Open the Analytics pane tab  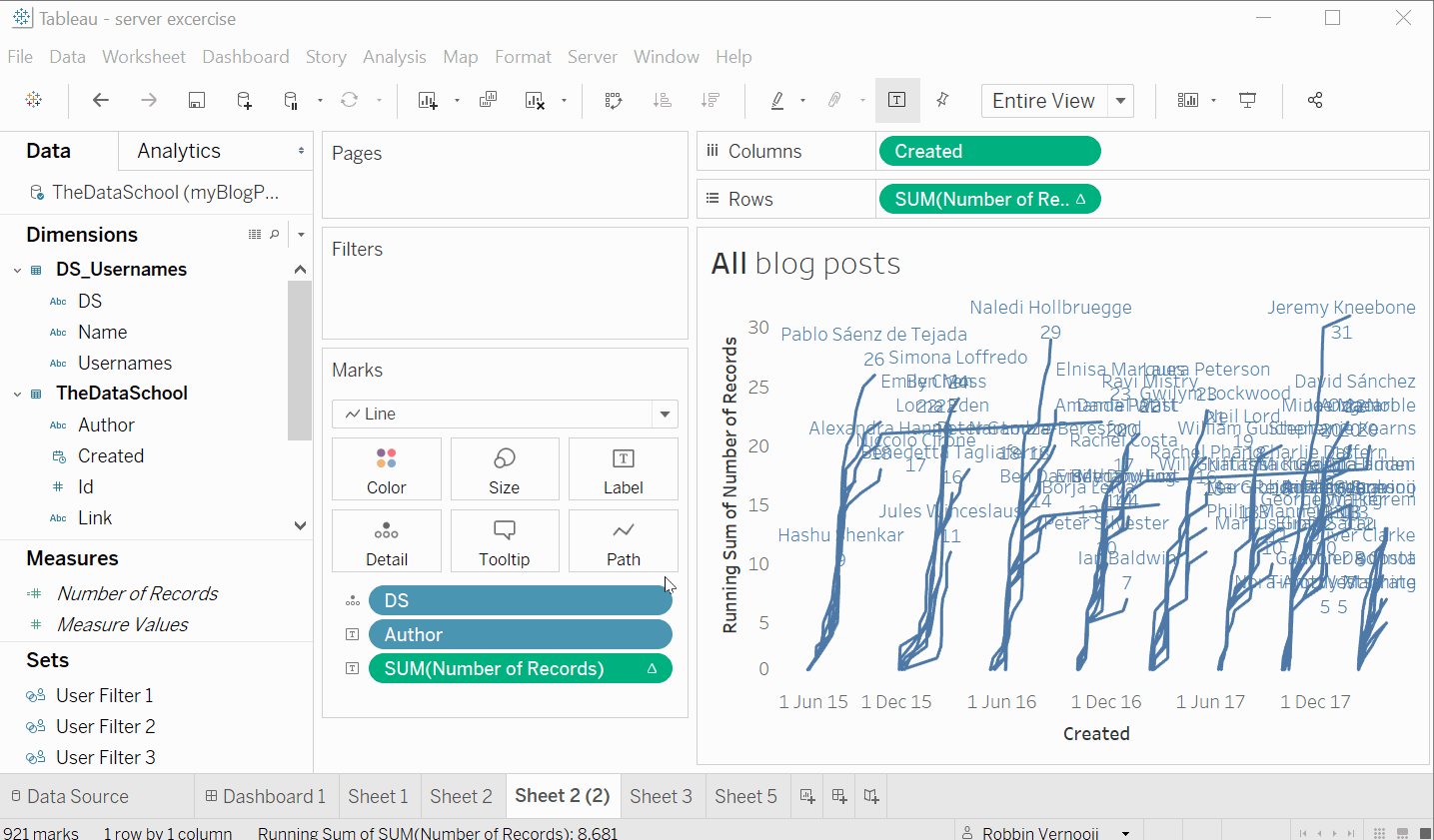coord(179,151)
